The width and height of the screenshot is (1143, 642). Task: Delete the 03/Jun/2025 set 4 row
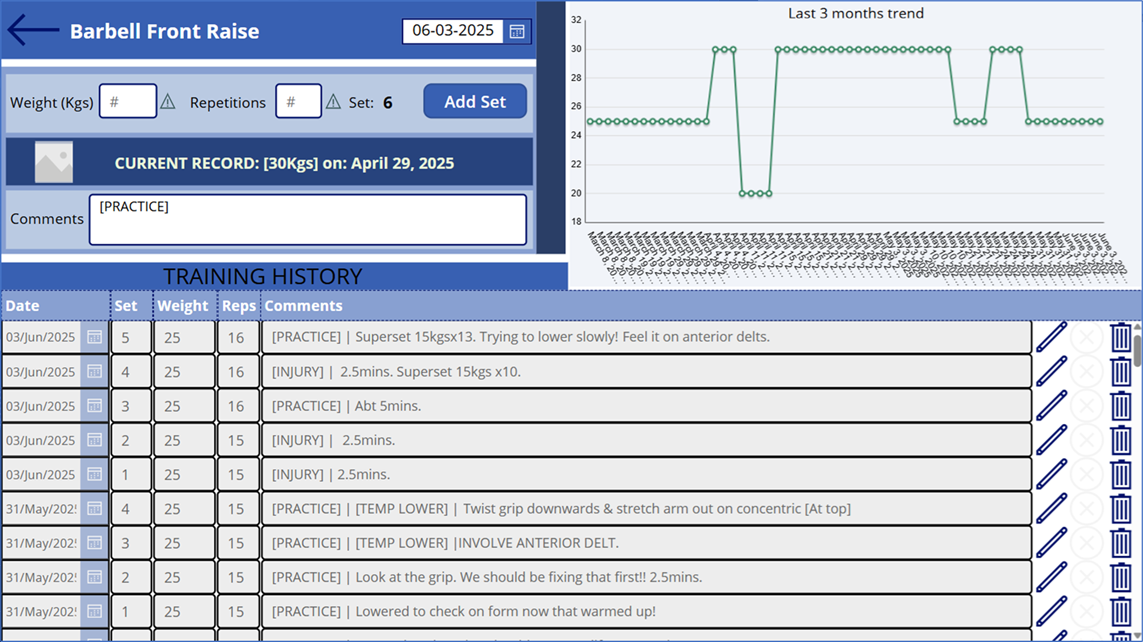tap(1121, 372)
